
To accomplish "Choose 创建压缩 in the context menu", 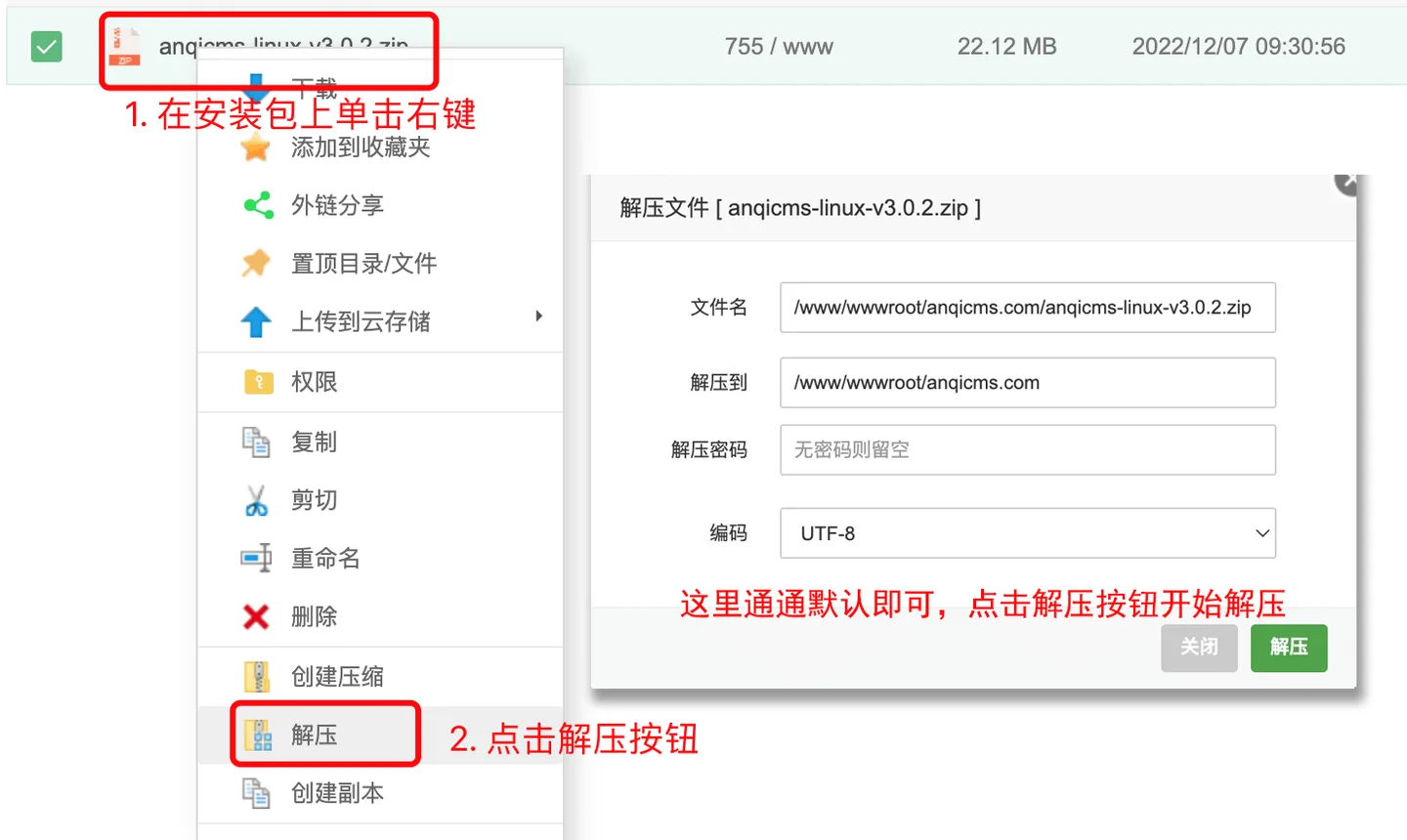I will click(337, 676).
